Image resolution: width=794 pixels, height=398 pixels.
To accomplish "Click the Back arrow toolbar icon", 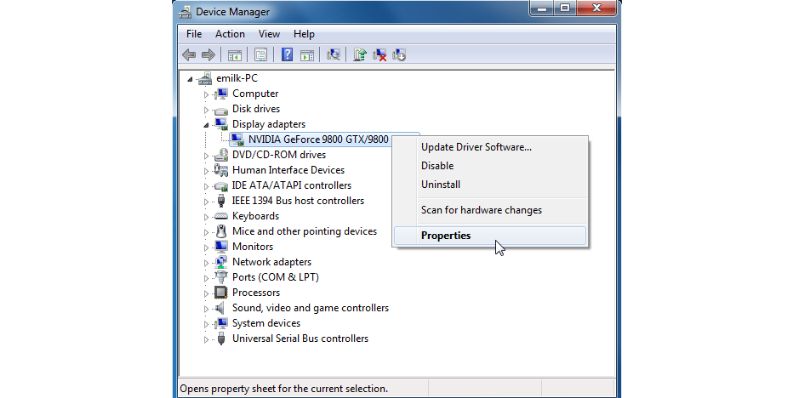I will [x=189, y=55].
